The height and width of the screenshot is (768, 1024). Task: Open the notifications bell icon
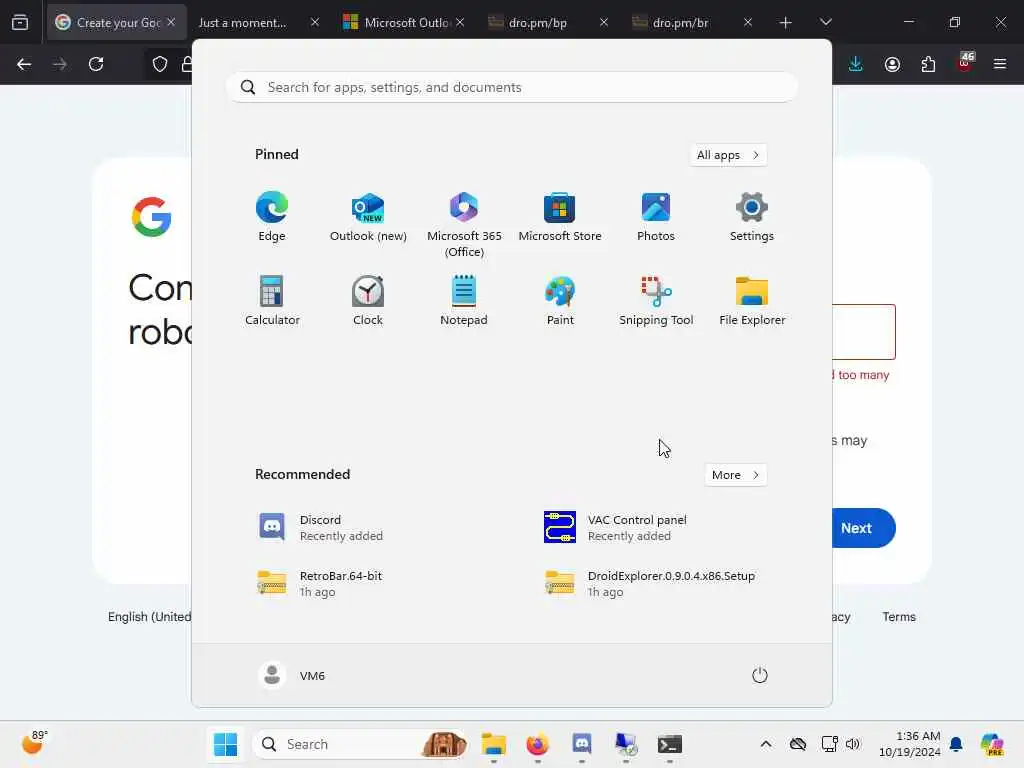[x=956, y=744]
